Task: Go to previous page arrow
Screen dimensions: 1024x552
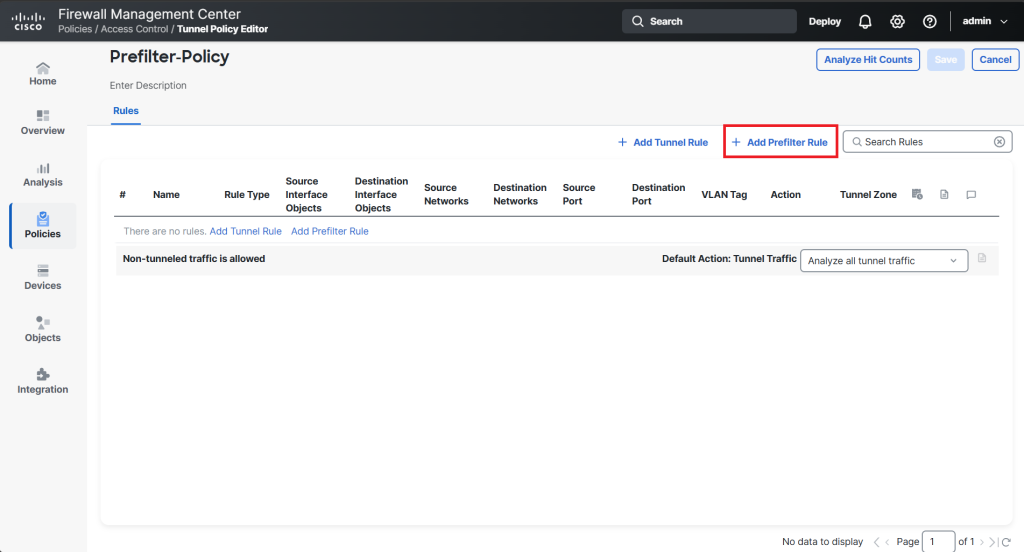Action: click(x=887, y=542)
